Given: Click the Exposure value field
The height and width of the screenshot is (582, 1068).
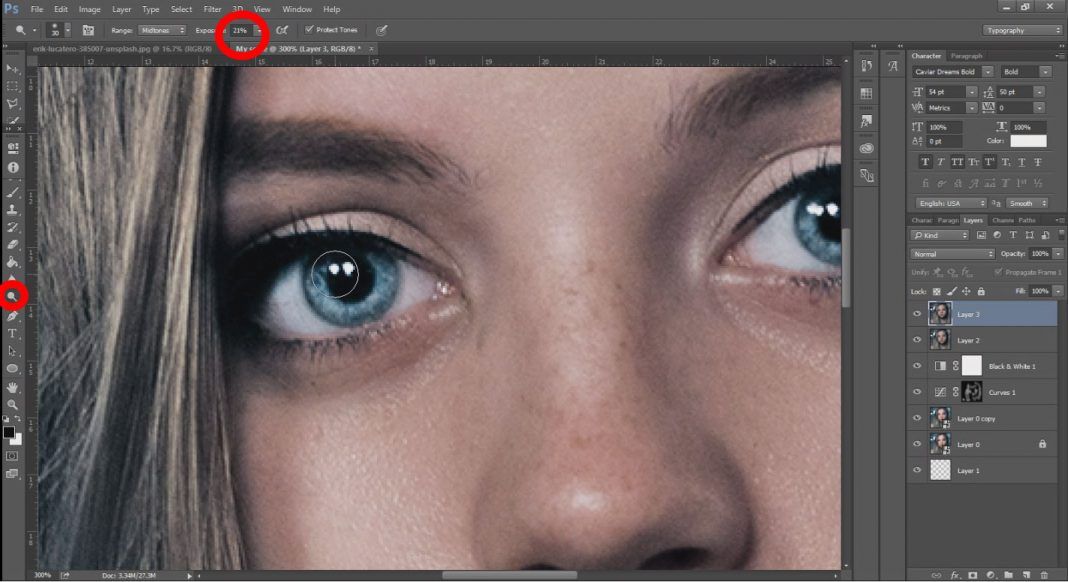Looking at the screenshot, I should [x=241, y=30].
